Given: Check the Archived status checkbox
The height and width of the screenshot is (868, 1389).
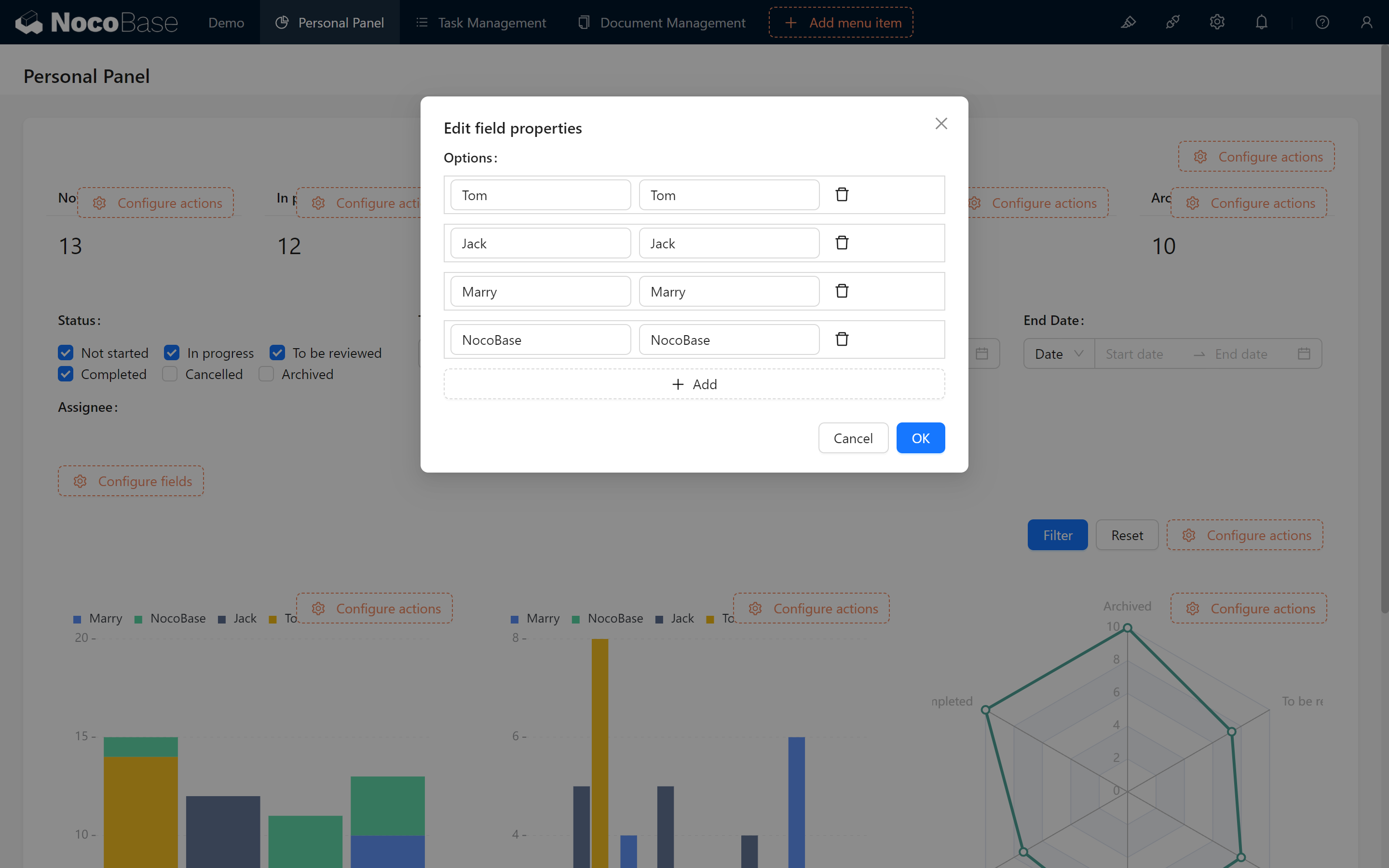Looking at the screenshot, I should 266,374.
